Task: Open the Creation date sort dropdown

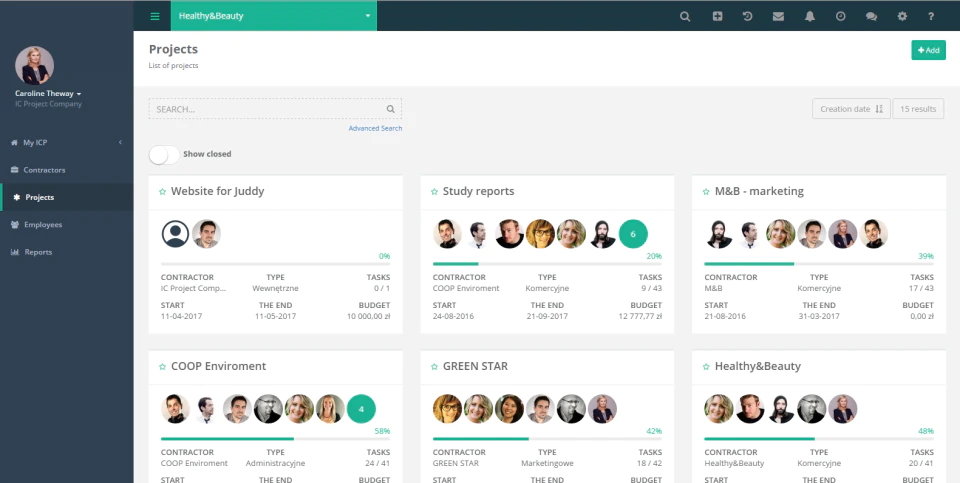Action: [851, 109]
